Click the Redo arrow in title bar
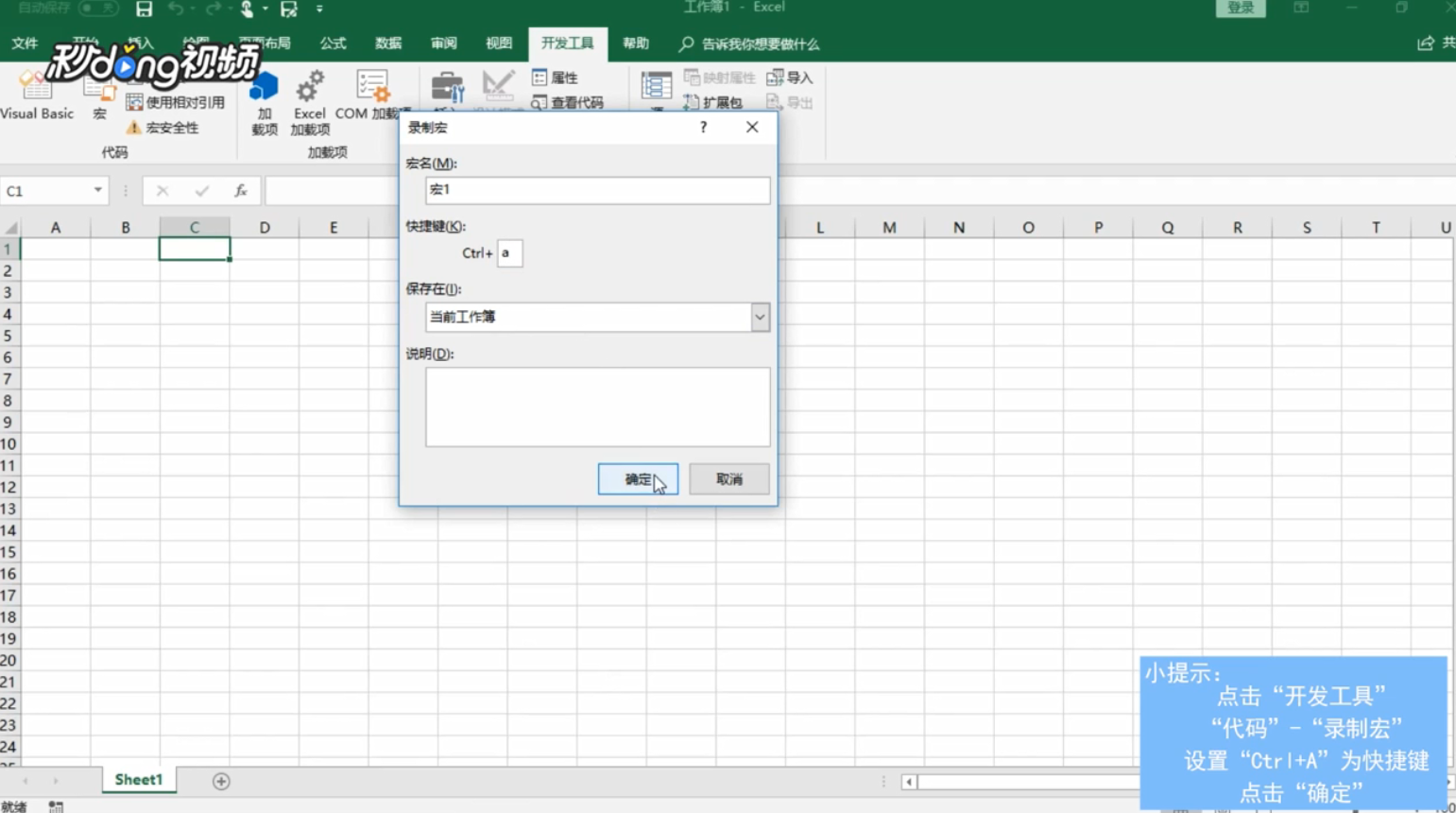Image resolution: width=1456 pixels, height=813 pixels. pos(214,9)
